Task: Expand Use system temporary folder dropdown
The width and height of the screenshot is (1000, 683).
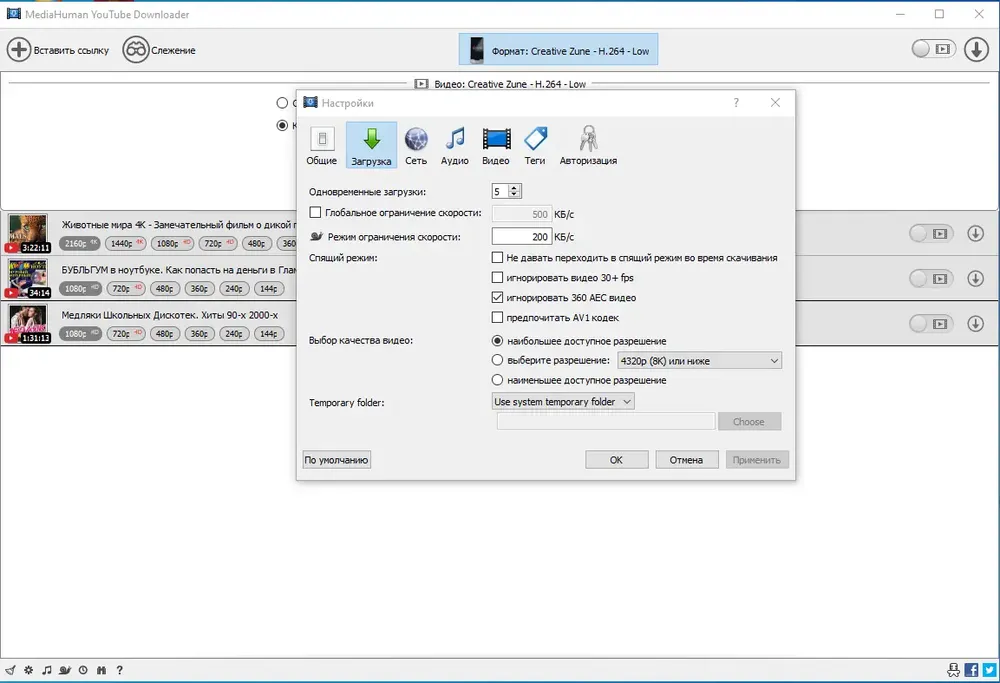Action: pyautogui.click(x=563, y=401)
